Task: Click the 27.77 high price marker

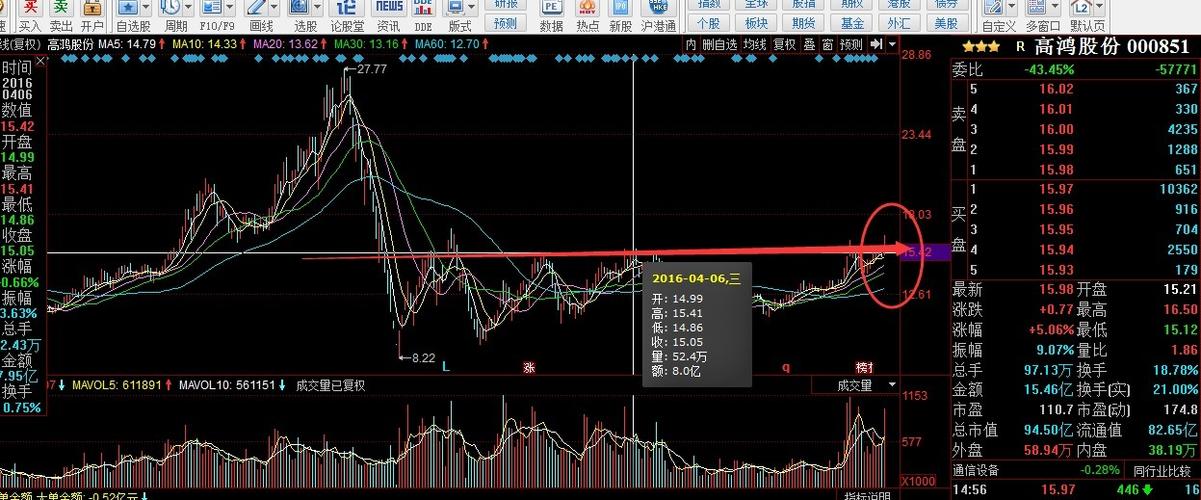Action: coord(371,69)
